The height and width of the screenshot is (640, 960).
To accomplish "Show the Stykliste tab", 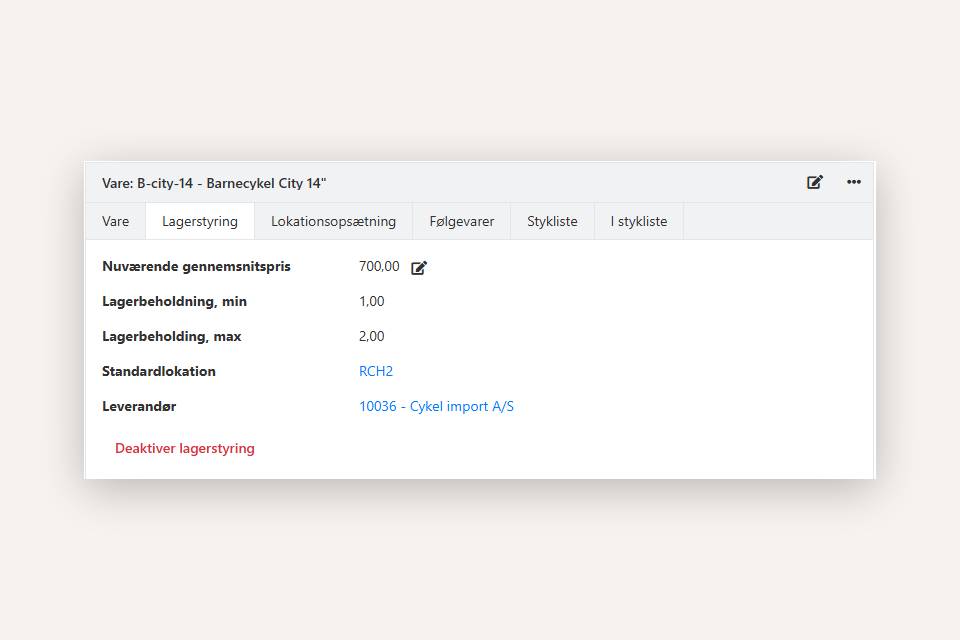I will tap(552, 221).
